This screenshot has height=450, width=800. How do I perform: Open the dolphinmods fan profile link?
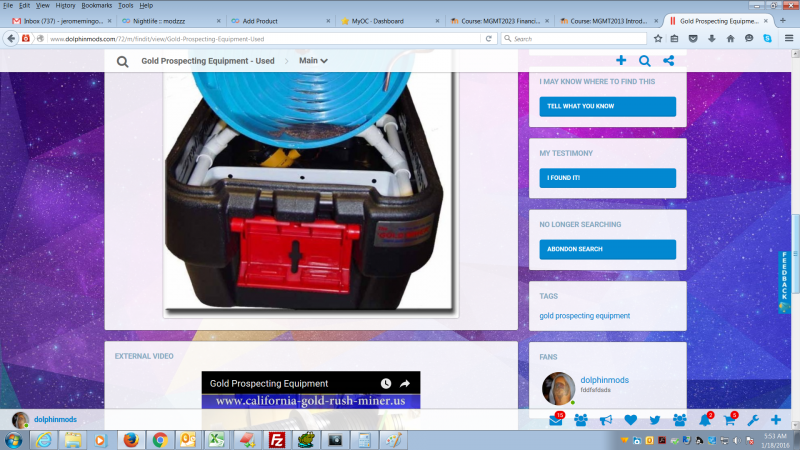[605, 380]
